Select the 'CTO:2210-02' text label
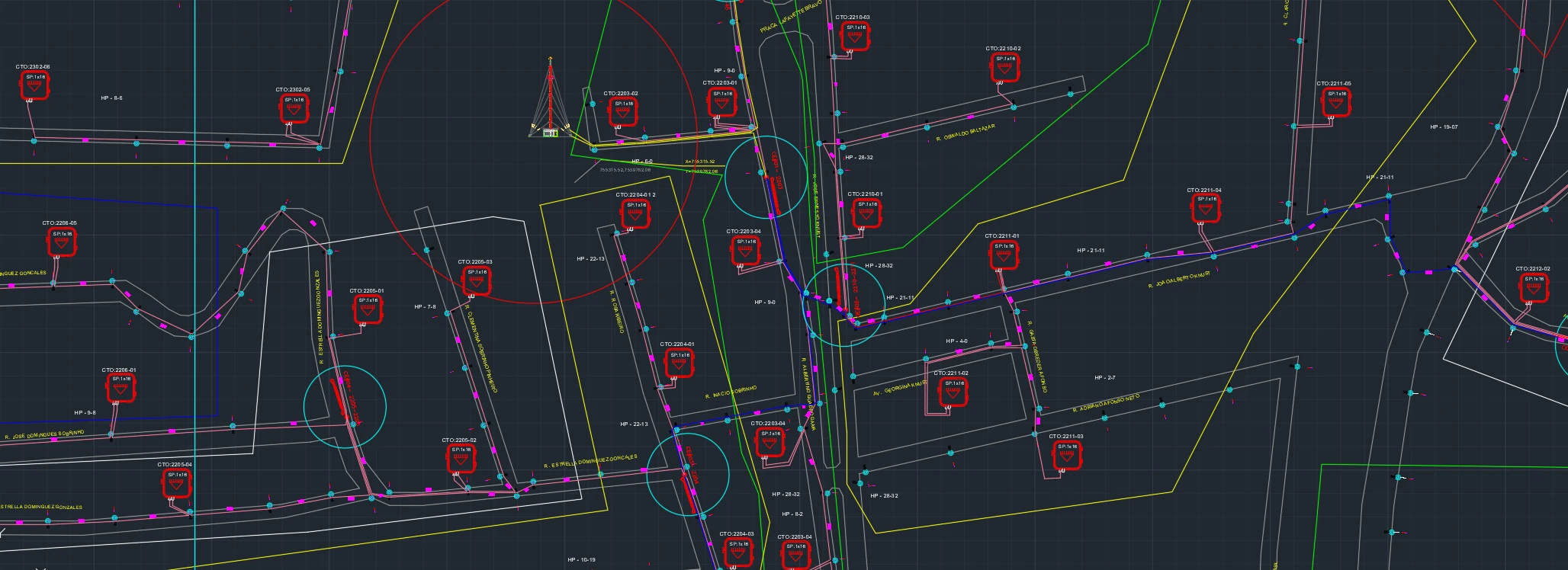The height and width of the screenshot is (570, 1568). click(x=1003, y=49)
